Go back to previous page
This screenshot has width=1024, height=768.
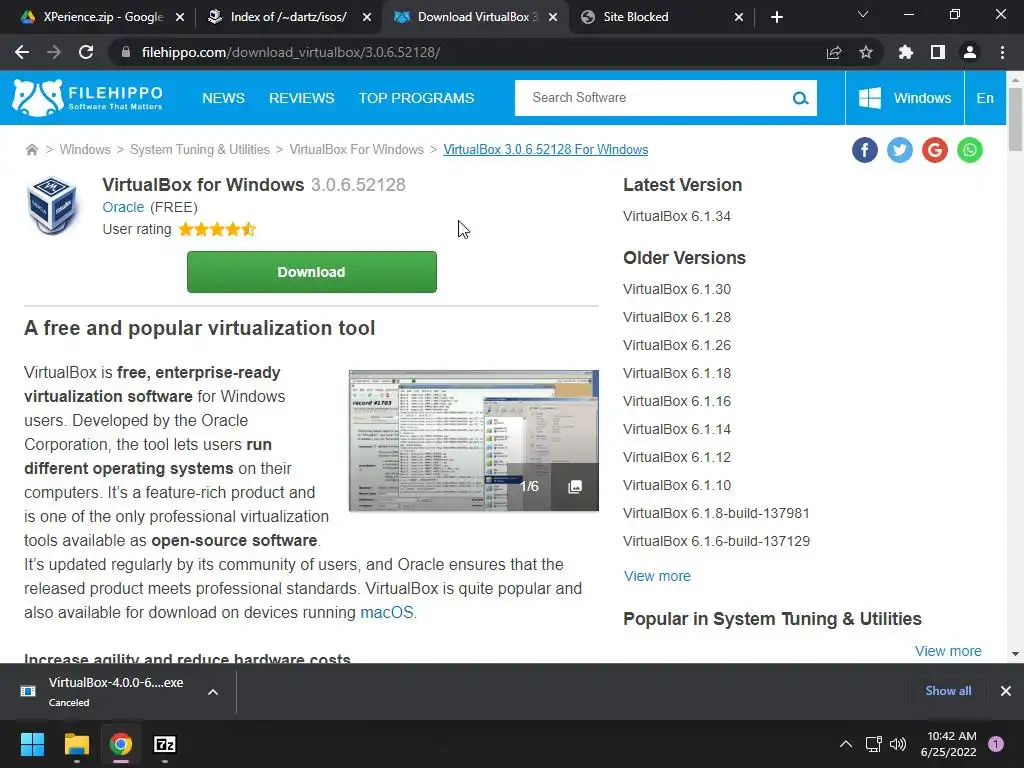click(22, 52)
